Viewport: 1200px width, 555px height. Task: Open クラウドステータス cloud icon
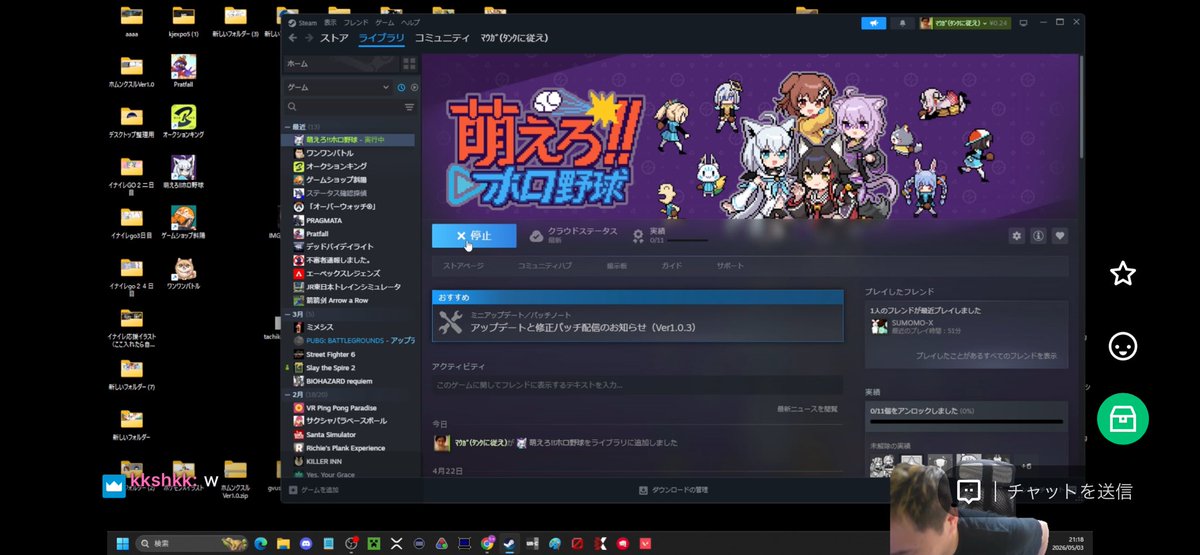pyautogui.click(x=536, y=236)
